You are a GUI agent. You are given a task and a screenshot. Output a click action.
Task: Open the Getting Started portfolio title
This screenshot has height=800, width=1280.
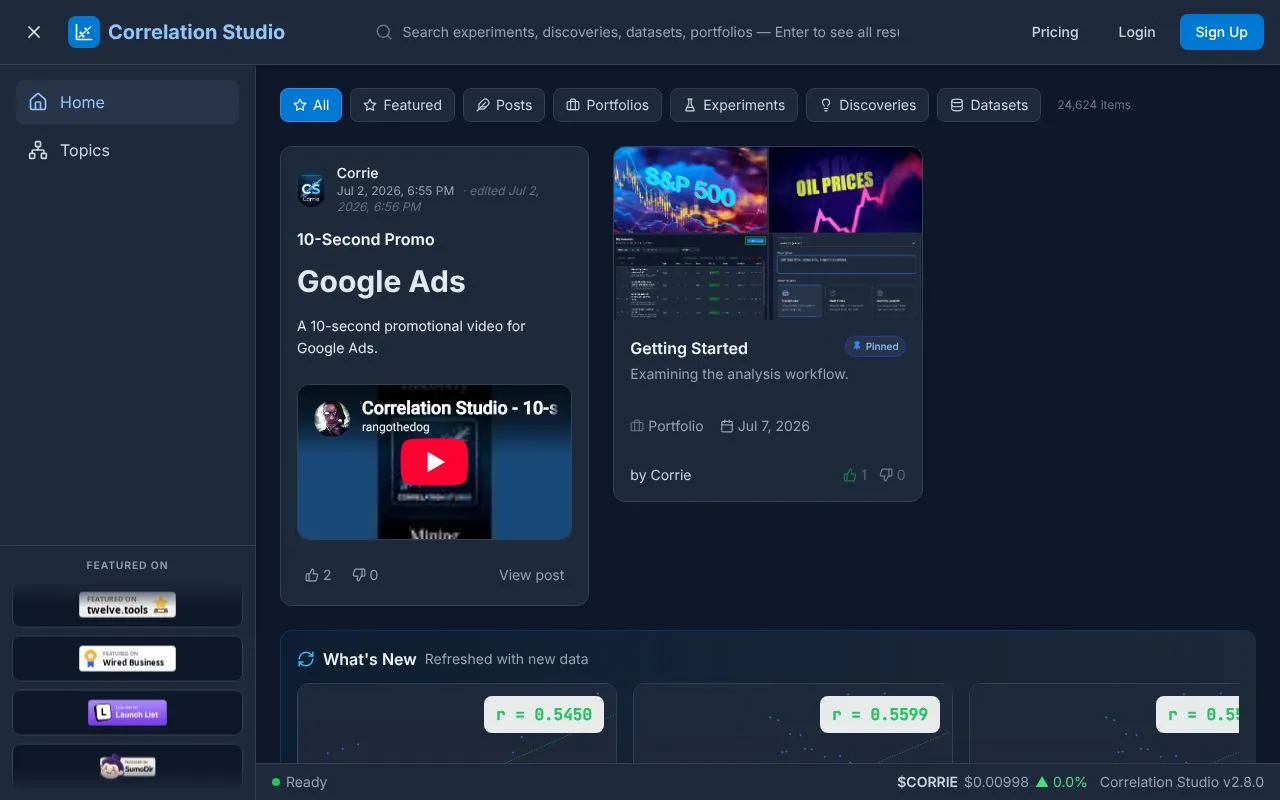point(689,348)
